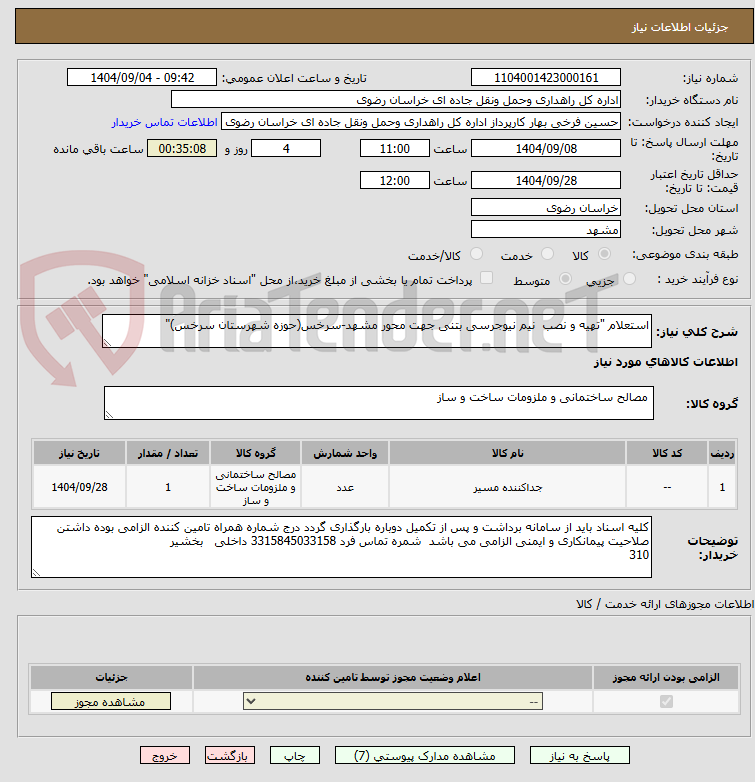Click the 1404/09/28 need-date table cell
Viewport: 755px width, 782px height.
[79, 487]
